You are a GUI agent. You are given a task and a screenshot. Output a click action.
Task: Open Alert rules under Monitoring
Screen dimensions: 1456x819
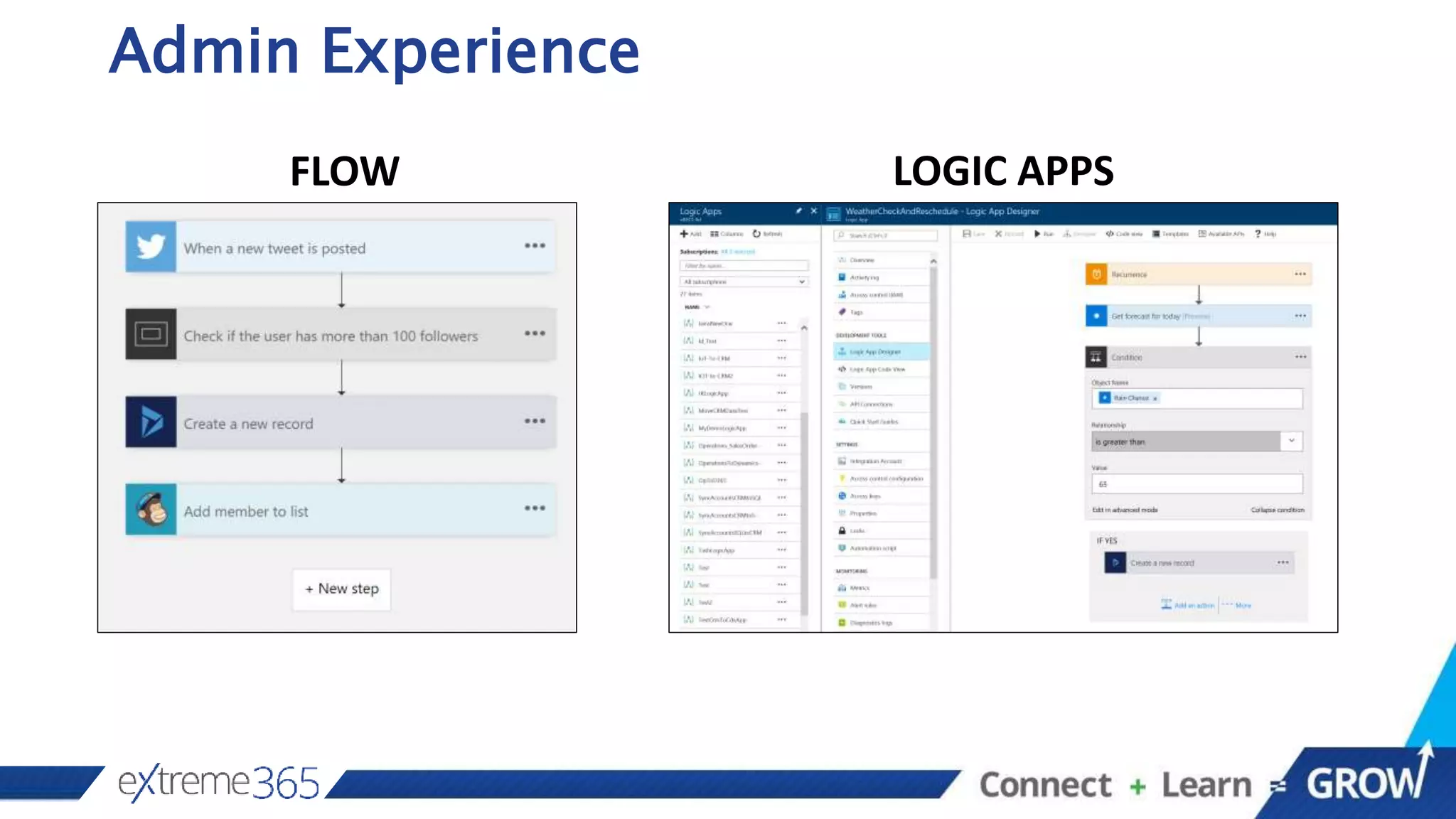coord(882,606)
